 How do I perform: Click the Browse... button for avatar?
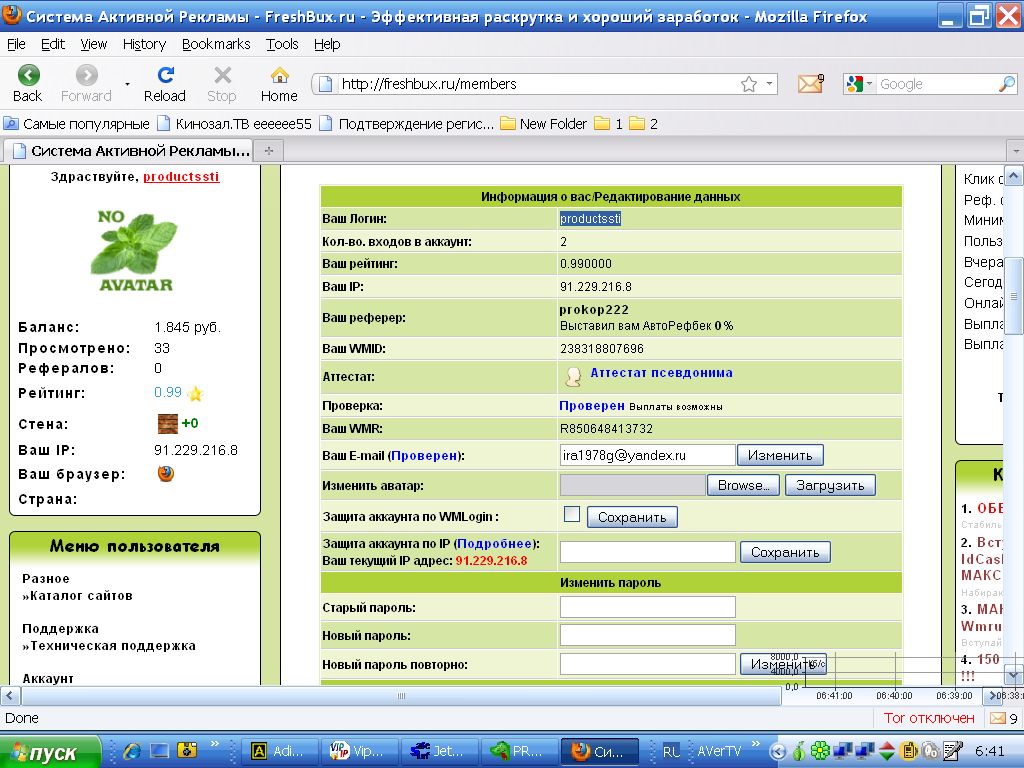pyautogui.click(x=743, y=485)
